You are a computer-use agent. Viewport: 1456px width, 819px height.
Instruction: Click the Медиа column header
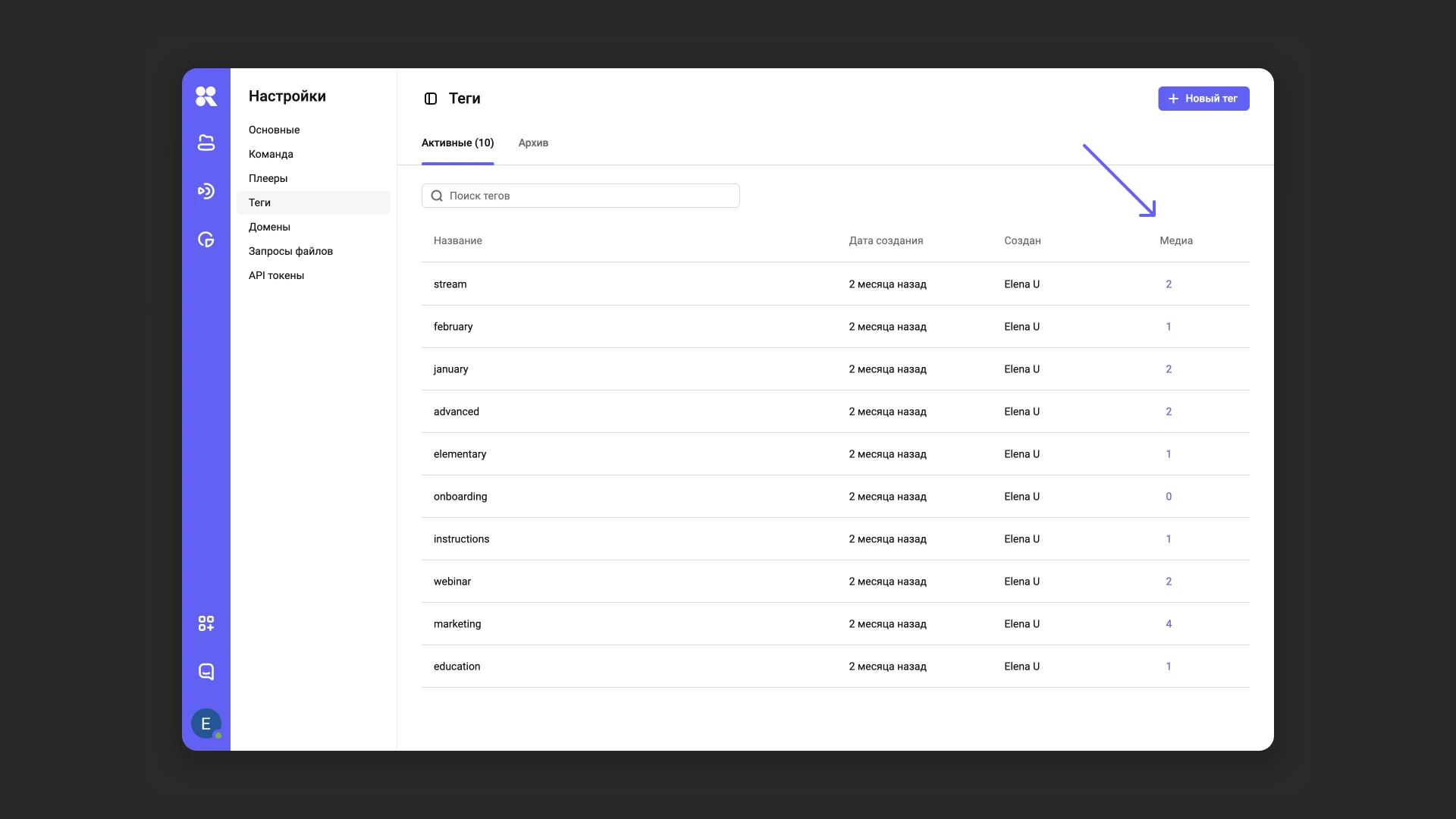click(x=1176, y=240)
